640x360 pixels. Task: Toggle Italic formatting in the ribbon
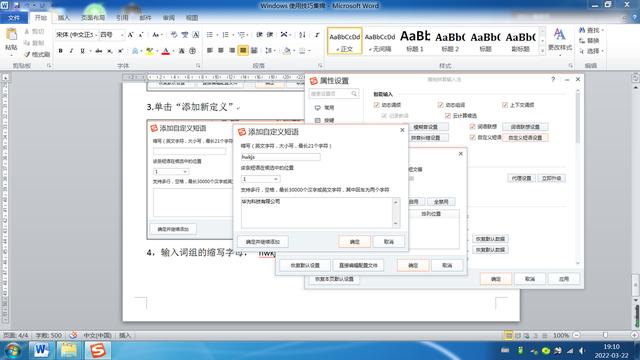(x=71, y=51)
